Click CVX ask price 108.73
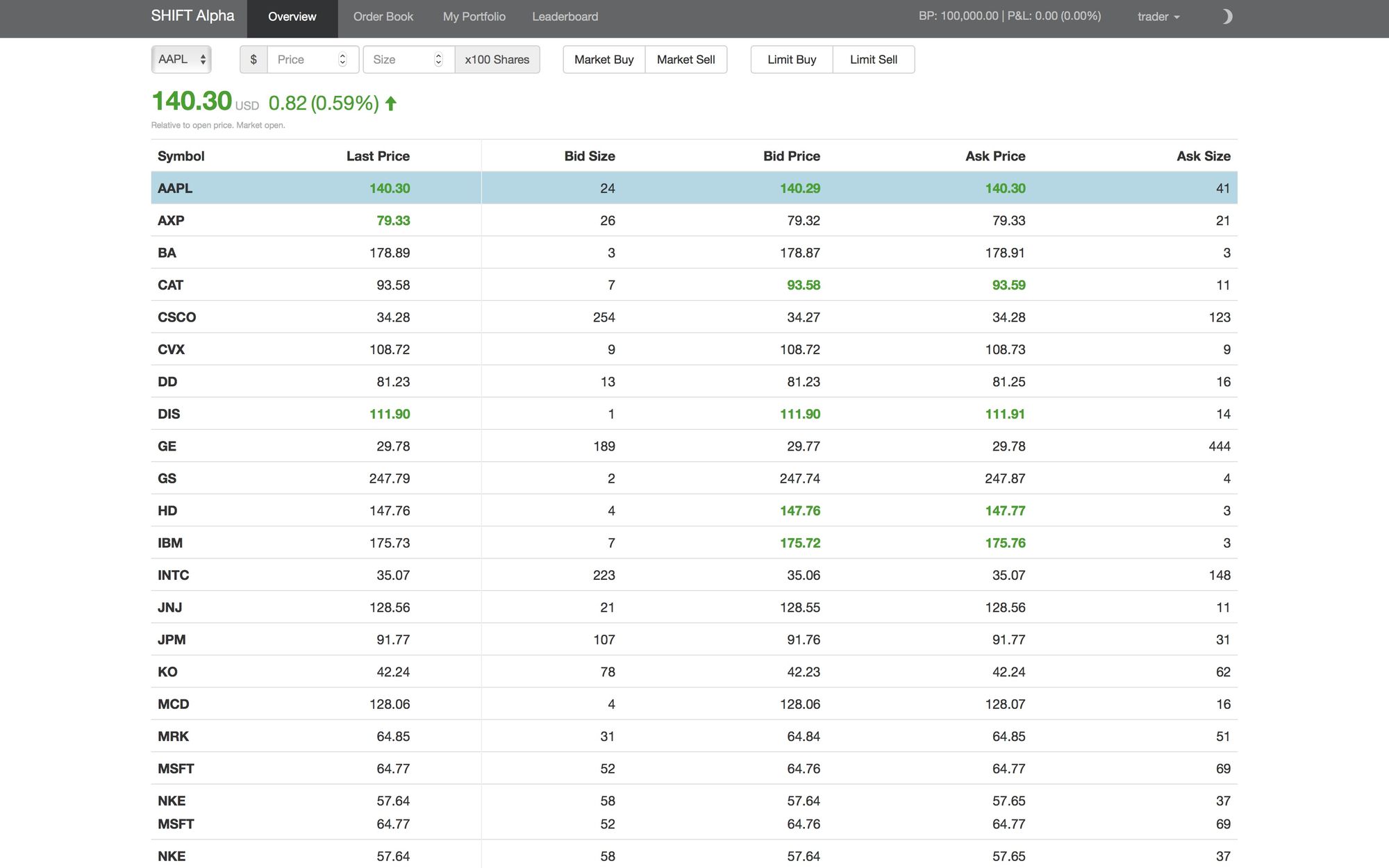The height and width of the screenshot is (868, 1389). click(1005, 350)
